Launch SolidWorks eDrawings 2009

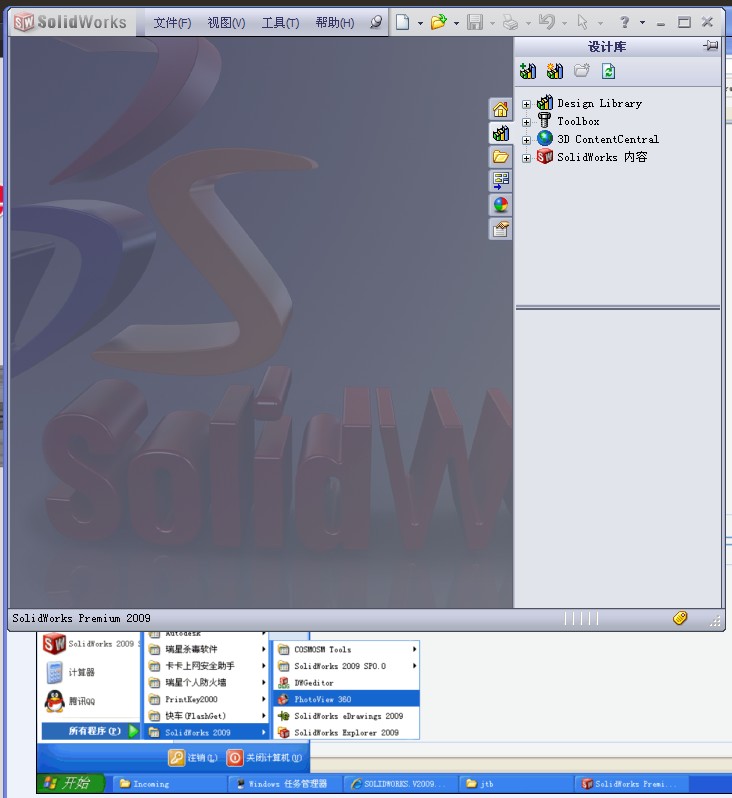click(347, 716)
